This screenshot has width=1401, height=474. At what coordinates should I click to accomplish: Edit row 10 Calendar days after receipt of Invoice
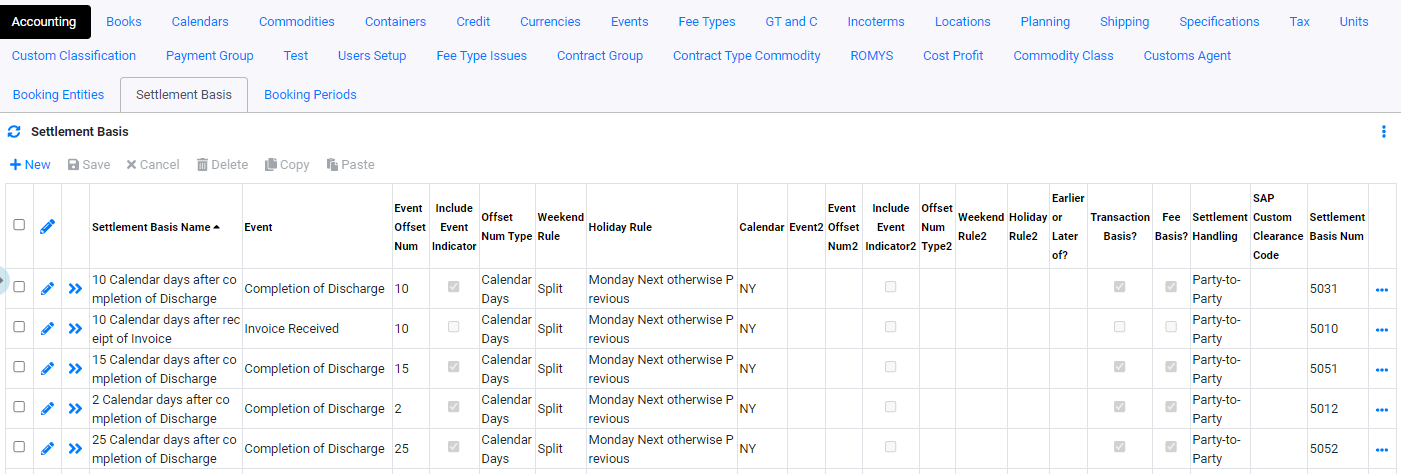click(x=47, y=328)
